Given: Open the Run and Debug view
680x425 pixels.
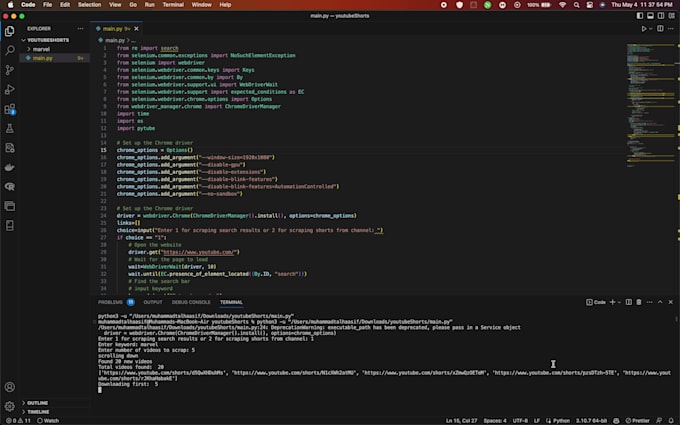Looking at the screenshot, I should pos(10,89).
